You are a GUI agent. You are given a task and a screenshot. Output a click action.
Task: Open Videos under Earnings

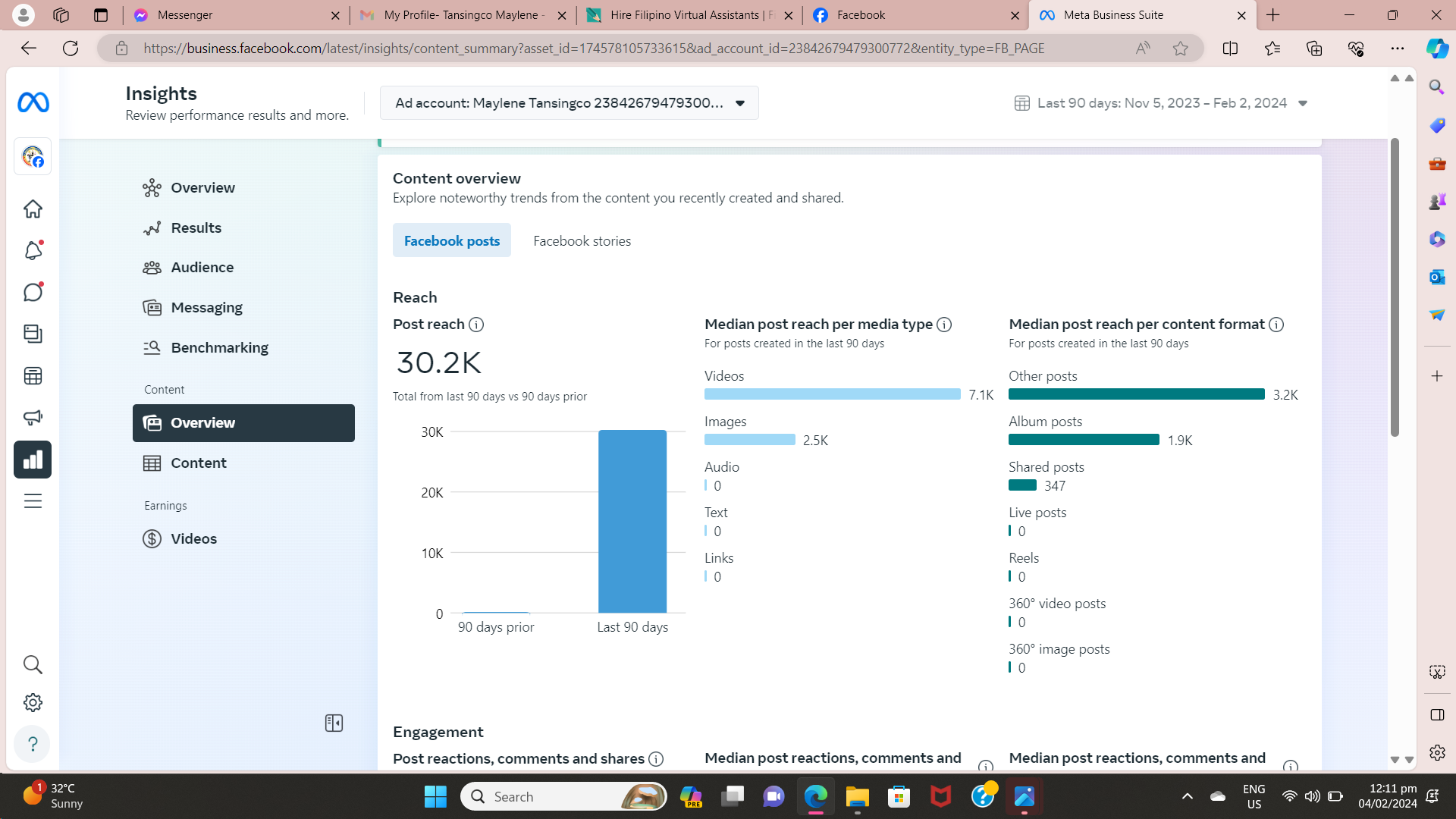pos(193,539)
